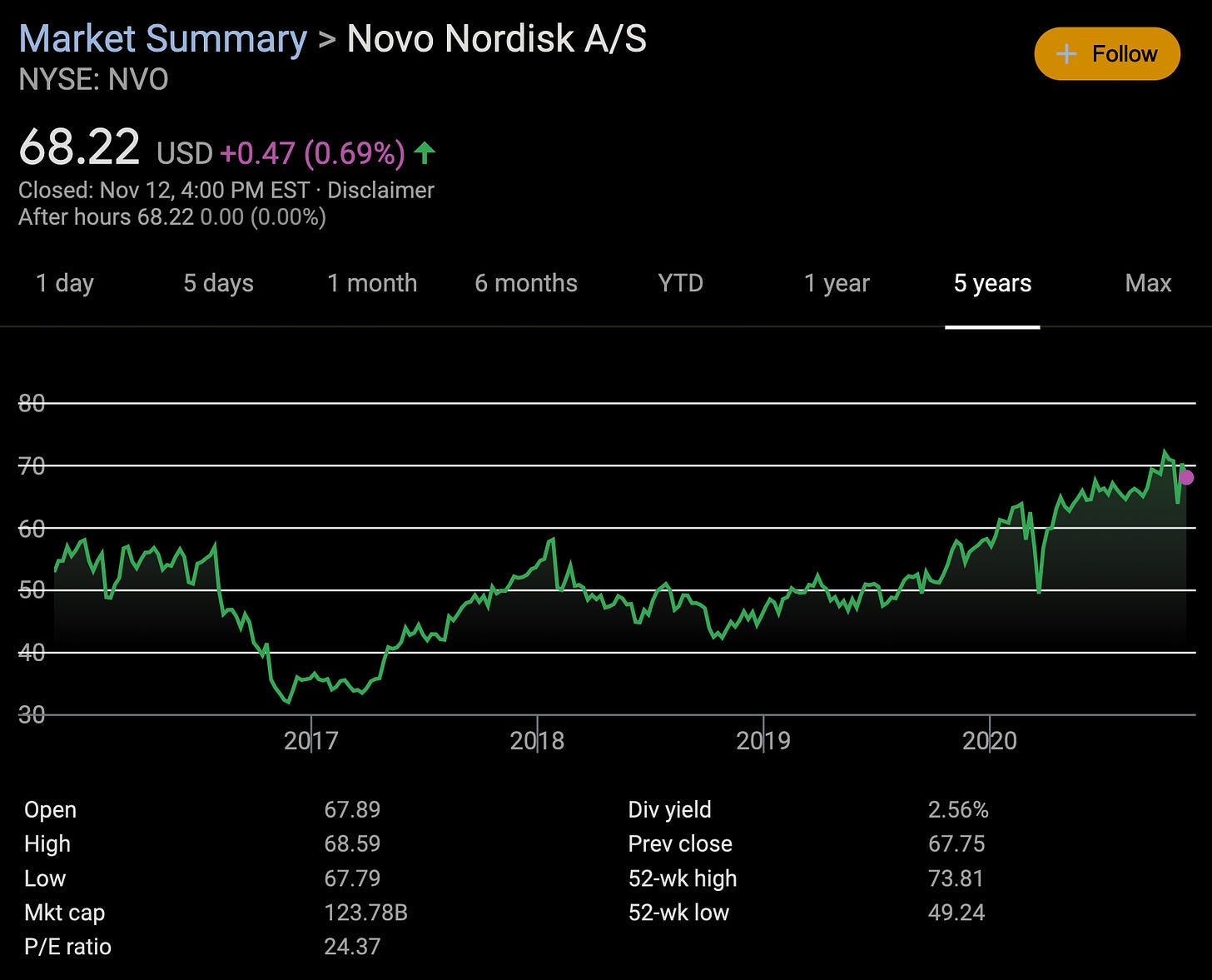Click the After hours 68.22 line
1212x980 pixels.
click(172, 217)
